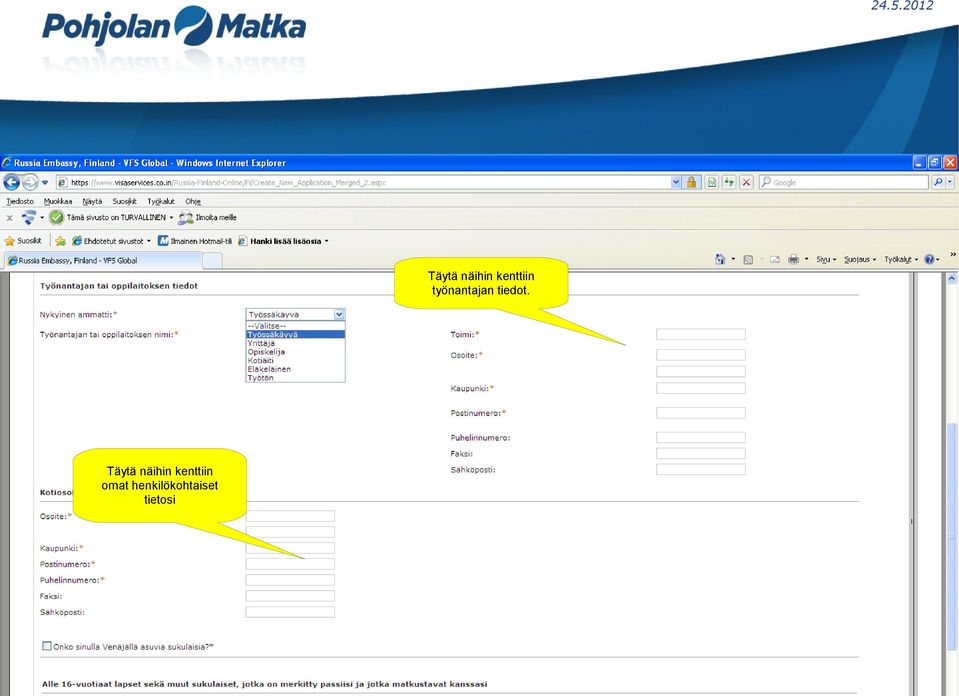The width and height of the screenshot is (959, 696).
Task: Refresh the page with green arrows icon
Action: [x=729, y=182]
